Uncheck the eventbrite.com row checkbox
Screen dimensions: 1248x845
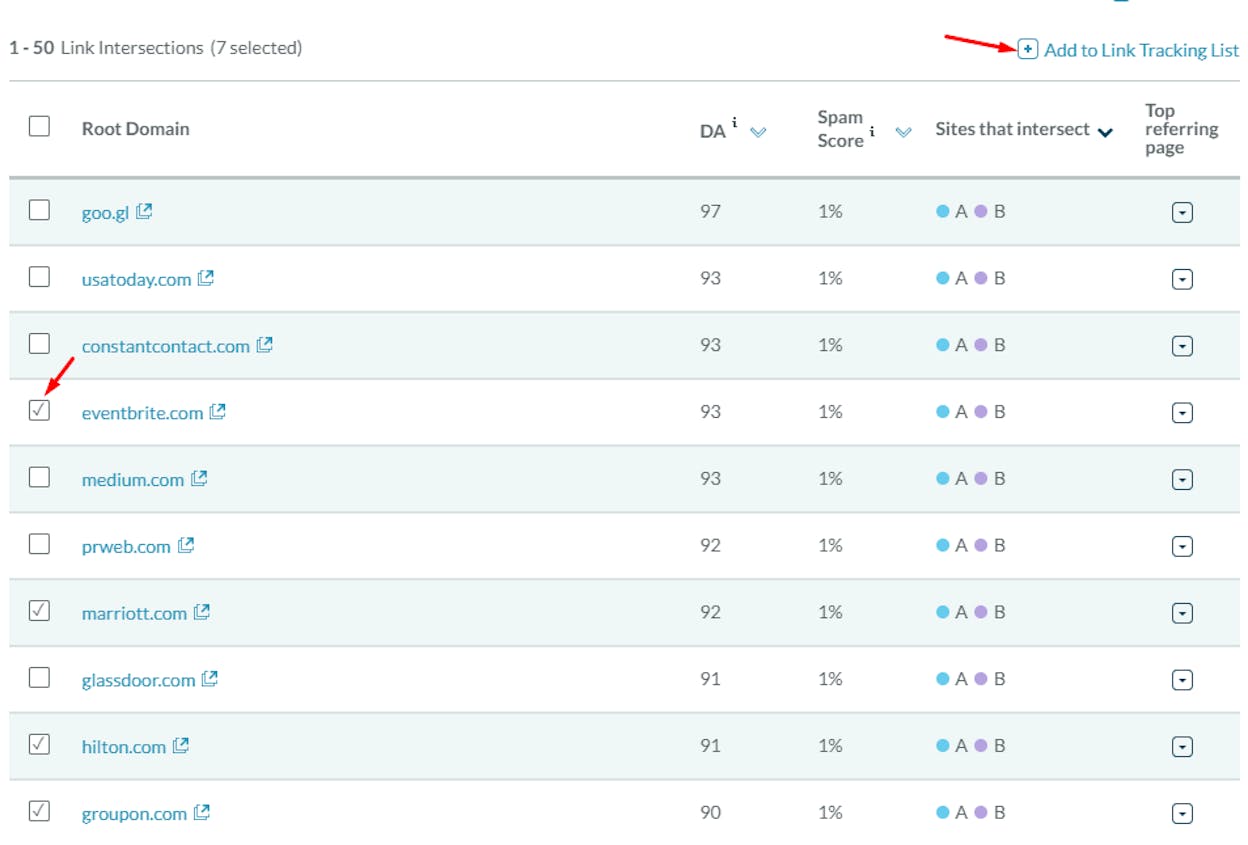39,410
